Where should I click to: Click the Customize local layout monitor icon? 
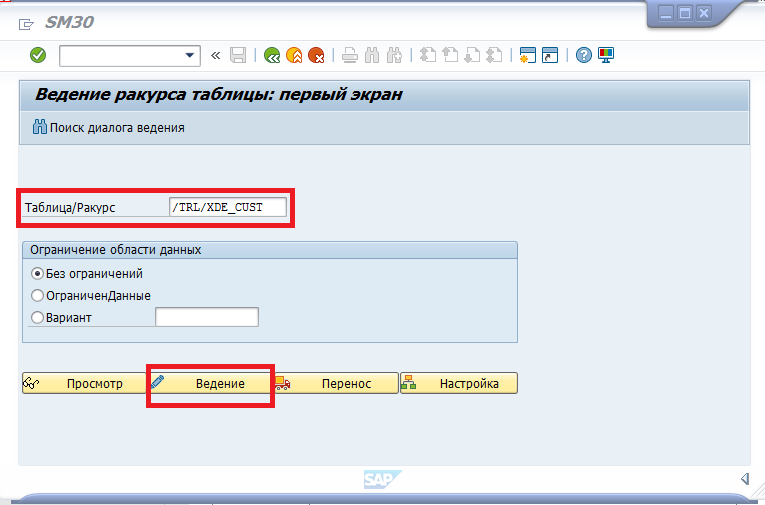click(606, 55)
